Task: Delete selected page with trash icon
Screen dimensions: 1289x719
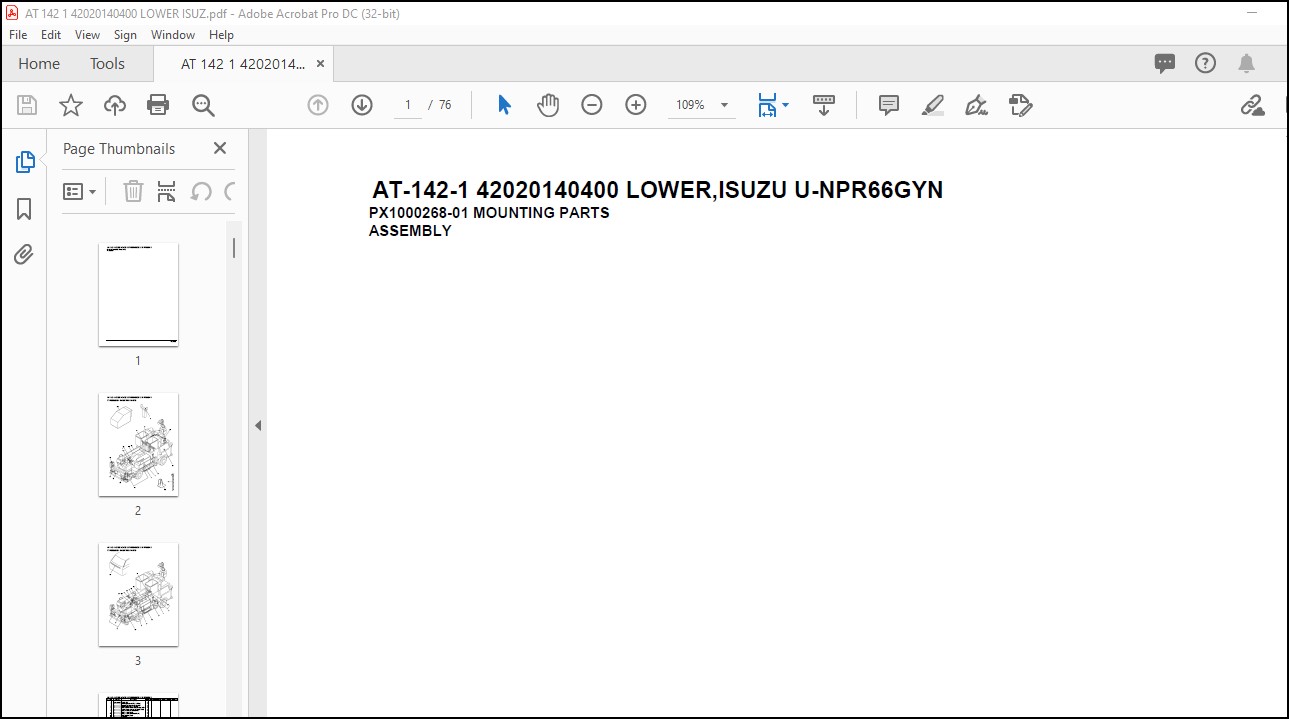Action: pyautogui.click(x=133, y=191)
